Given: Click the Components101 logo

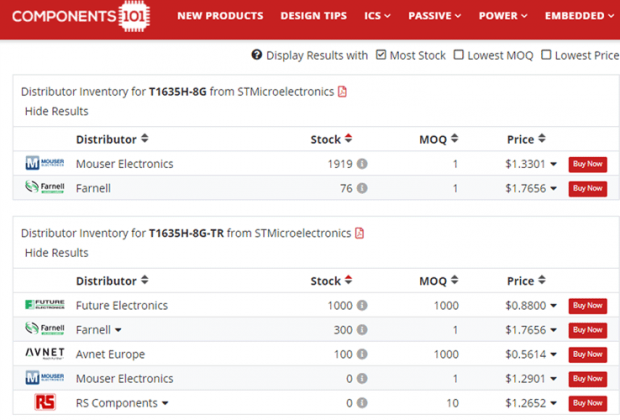Looking at the screenshot, I should point(81,16).
